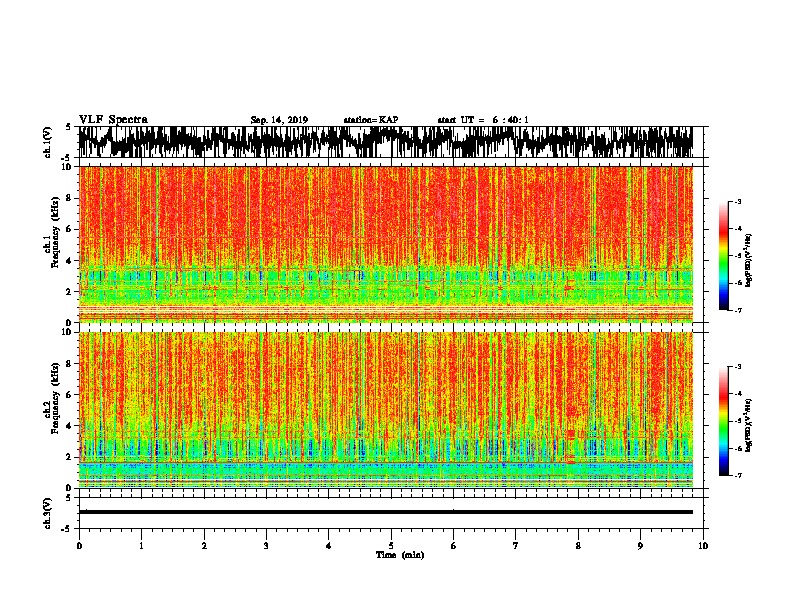Click time axis tick label '1'
The width and height of the screenshot is (792, 612).
(141, 546)
